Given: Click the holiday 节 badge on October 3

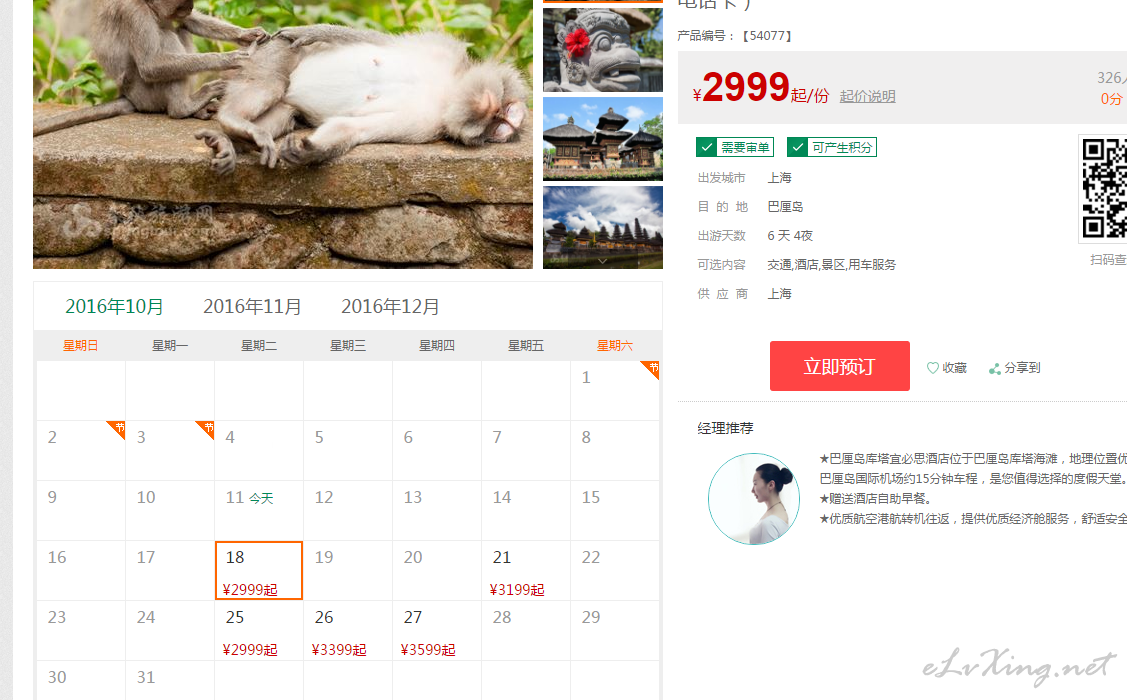Looking at the screenshot, I should (206, 429).
